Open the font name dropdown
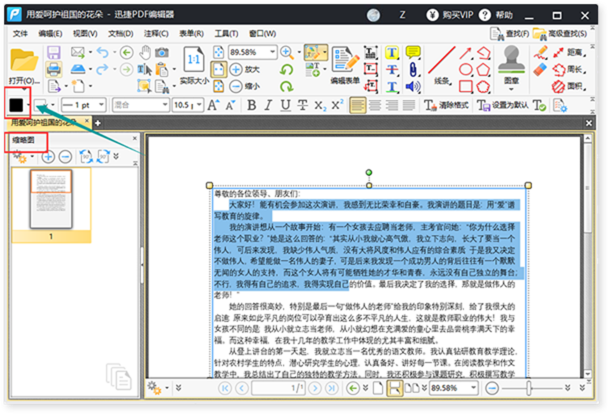Image resolution: width=609 pixels, height=414 pixels. (x=165, y=105)
